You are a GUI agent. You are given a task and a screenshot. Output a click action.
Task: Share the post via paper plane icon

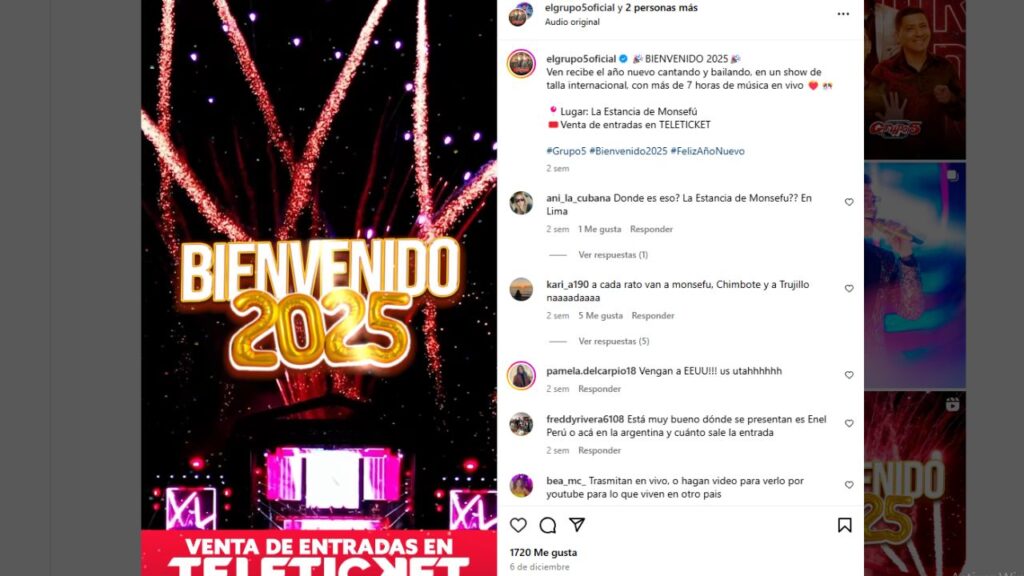pyautogui.click(x=577, y=524)
